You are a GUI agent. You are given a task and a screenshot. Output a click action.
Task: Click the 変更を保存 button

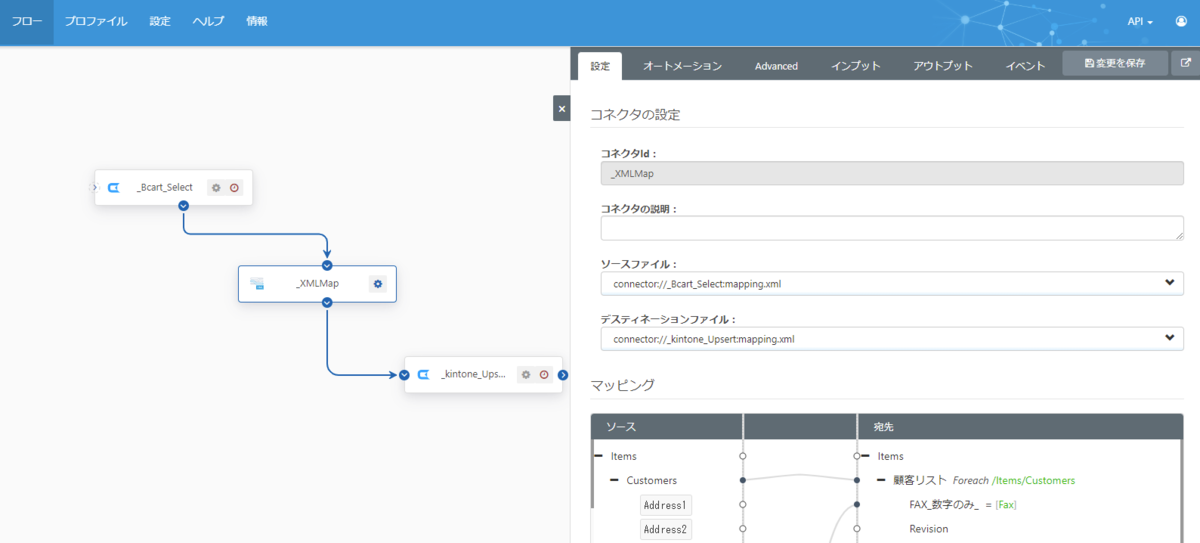point(1115,63)
